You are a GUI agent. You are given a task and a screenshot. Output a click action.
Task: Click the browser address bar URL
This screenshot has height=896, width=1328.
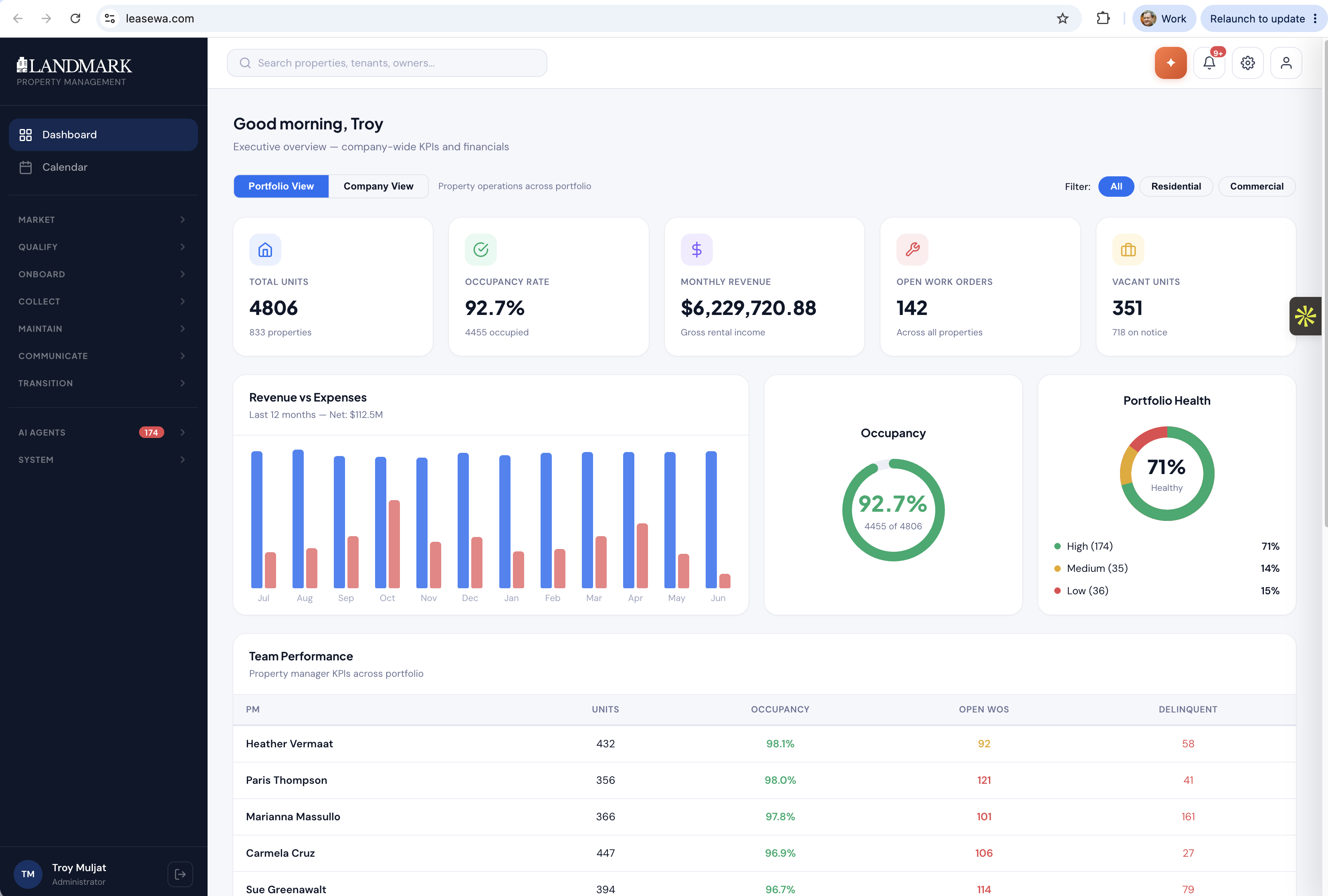click(x=160, y=18)
